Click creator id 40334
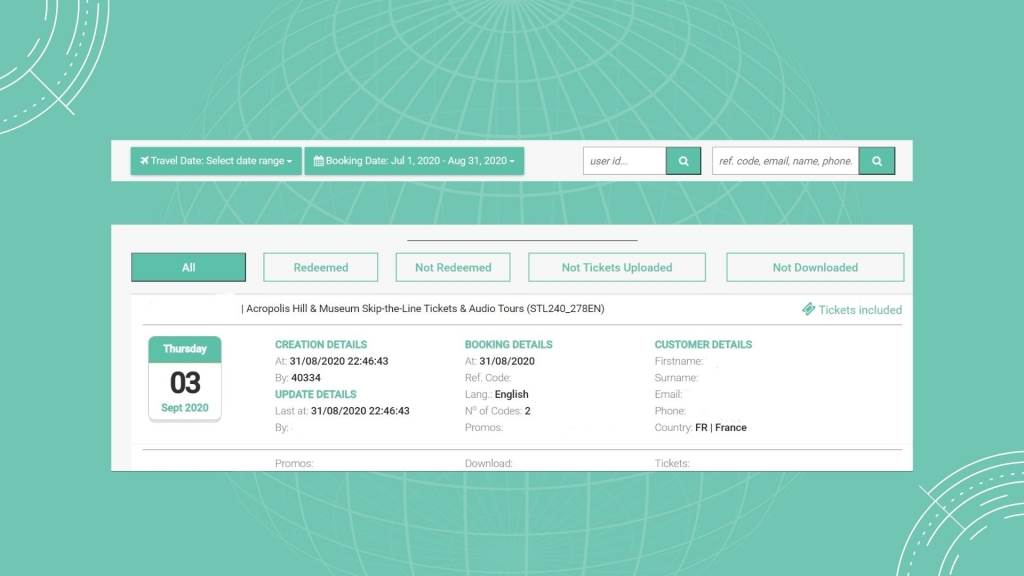1024x576 pixels. [x=306, y=377]
